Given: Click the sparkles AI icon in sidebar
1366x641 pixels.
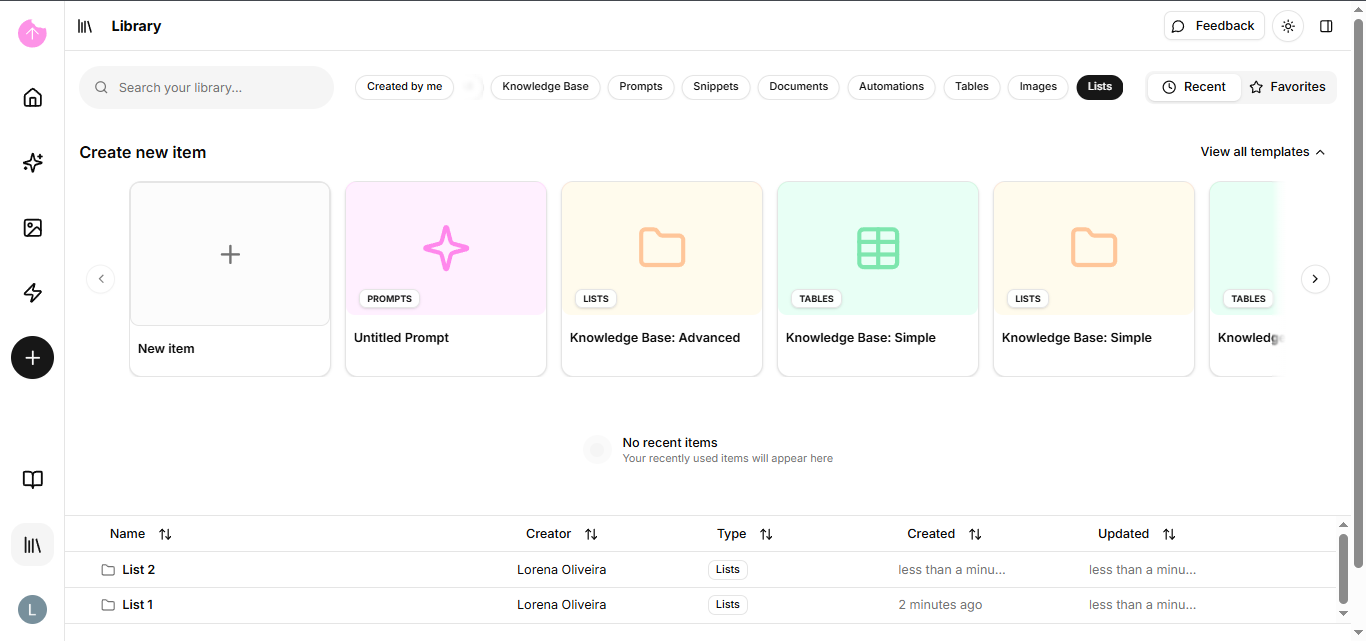Looking at the screenshot, I should 33,163.
